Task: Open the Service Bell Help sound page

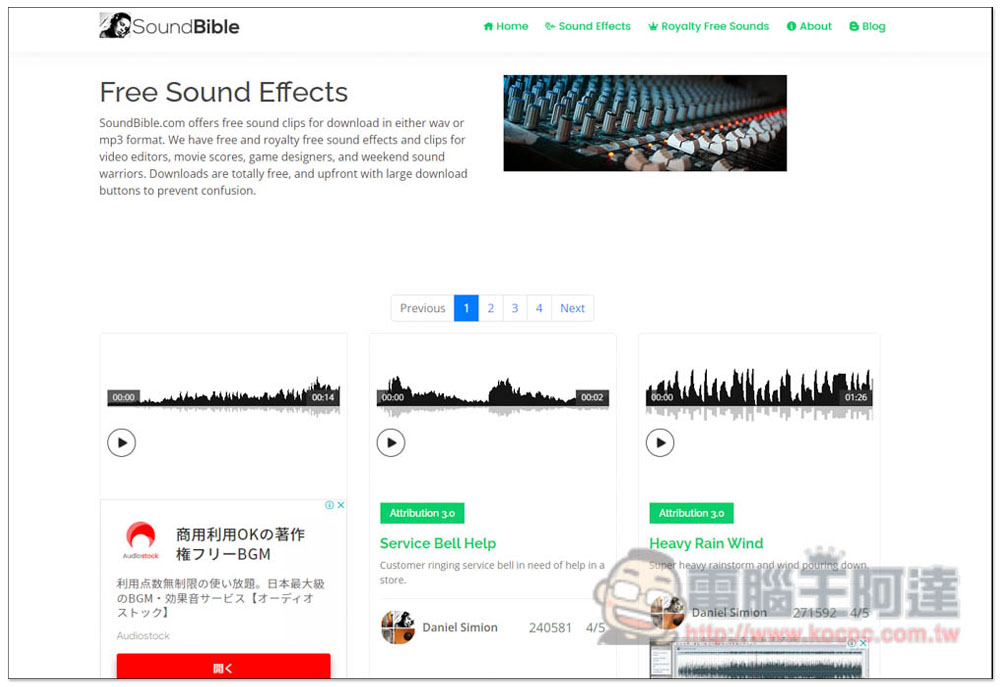Action: tap(438, 543)
